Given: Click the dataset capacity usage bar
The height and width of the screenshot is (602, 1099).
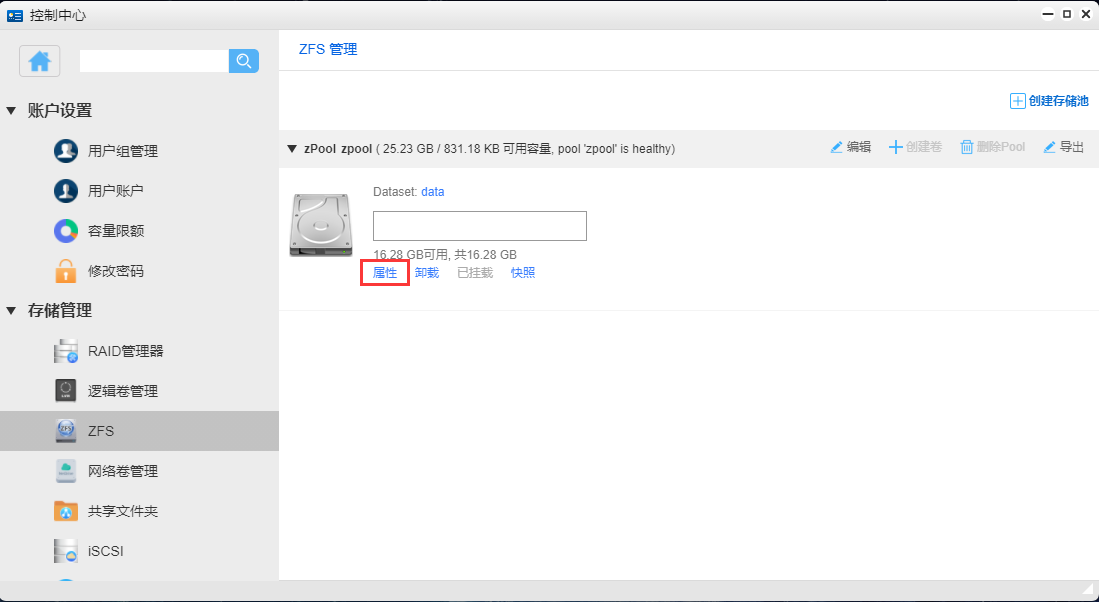Looking at the screenshot, I should click(479, 226).
